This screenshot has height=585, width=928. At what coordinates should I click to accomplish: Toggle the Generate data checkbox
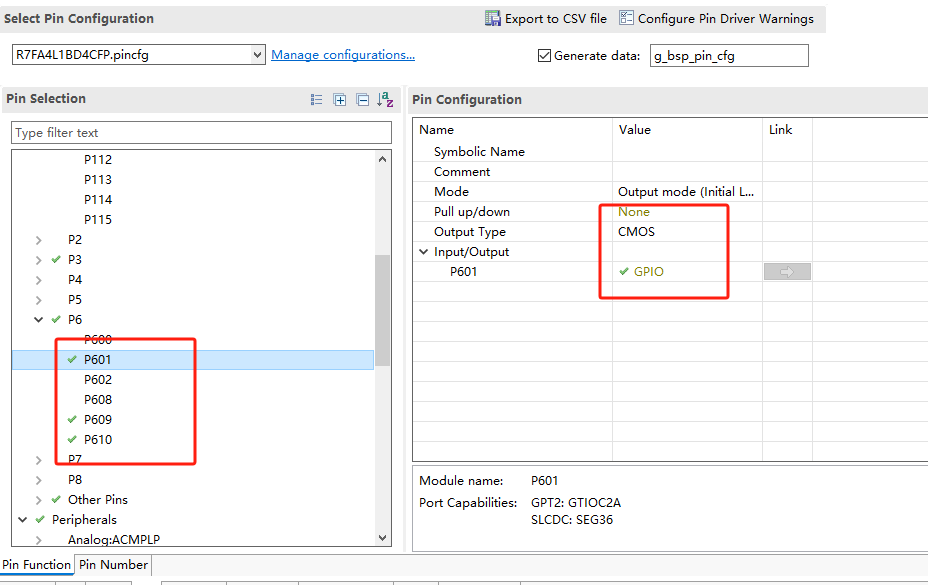pos(544,56)
